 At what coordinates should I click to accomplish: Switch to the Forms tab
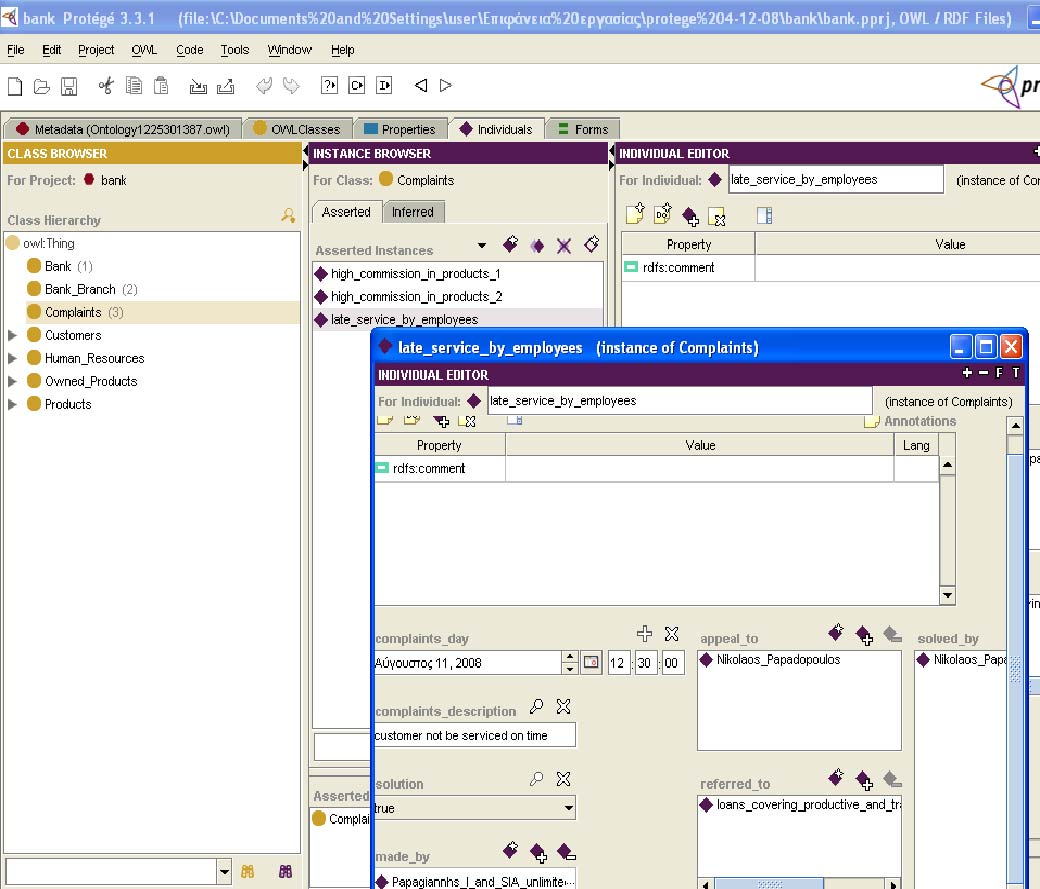coord(584,129)
